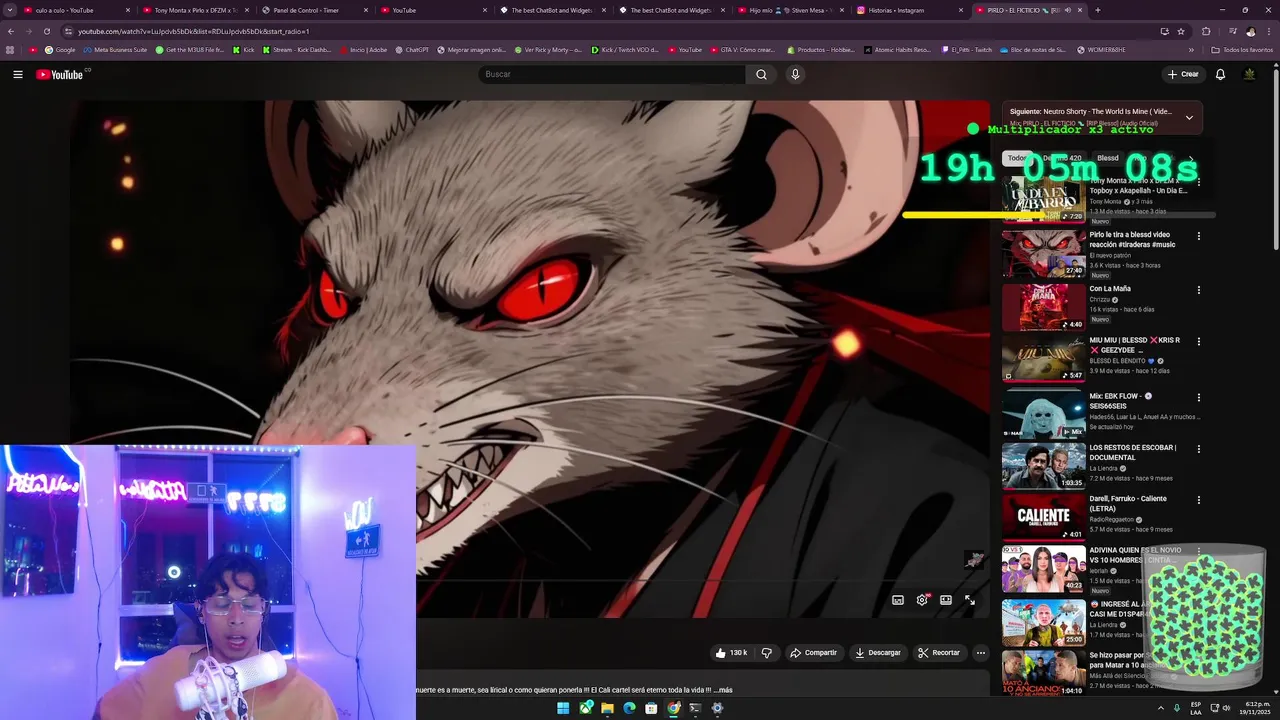Open the YouTube hamburger guide menu

(x=17, y=74)
